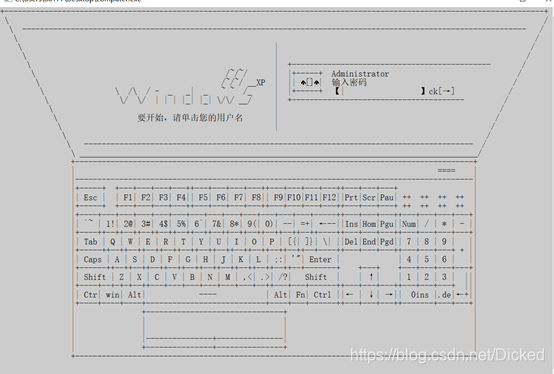
Task: Click the Pgd page down key
Action: [x=387, y=242]
